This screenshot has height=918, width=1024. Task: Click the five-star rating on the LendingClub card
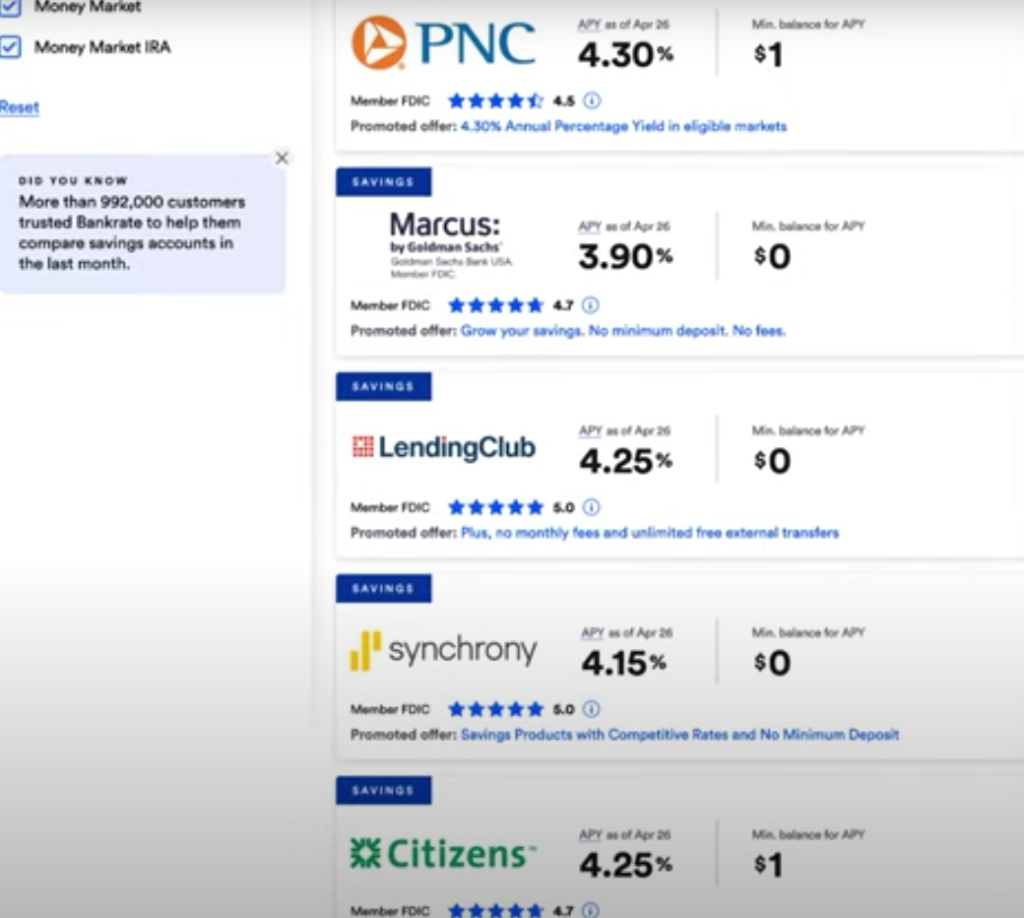click(x=496, y=507)
